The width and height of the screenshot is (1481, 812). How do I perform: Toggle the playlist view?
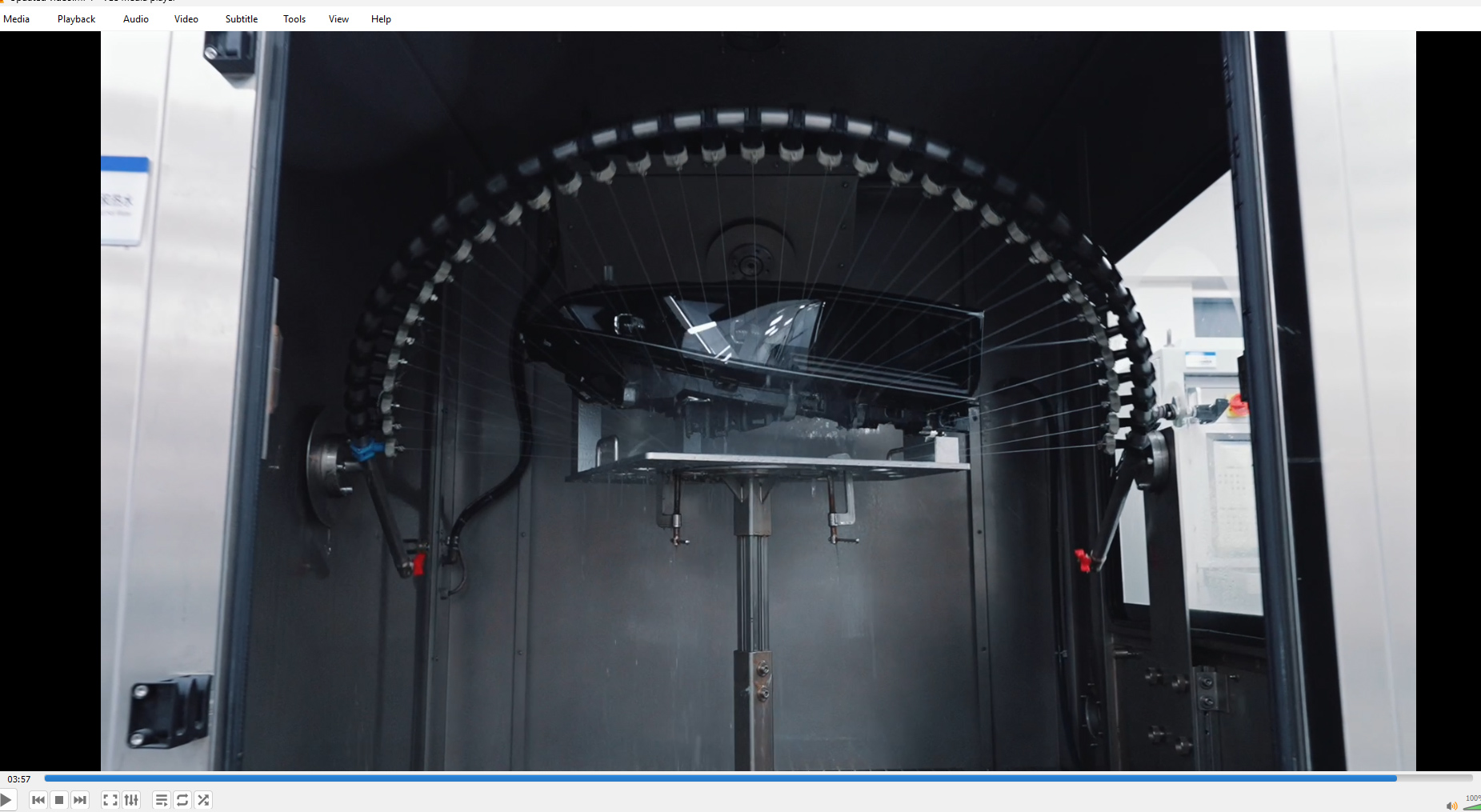161,800
